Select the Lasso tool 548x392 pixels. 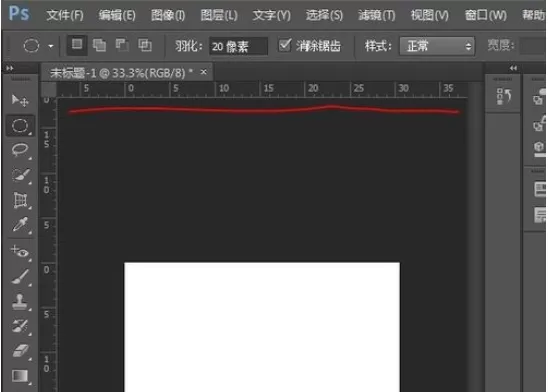pyautogui.click(x=20, y=150)
